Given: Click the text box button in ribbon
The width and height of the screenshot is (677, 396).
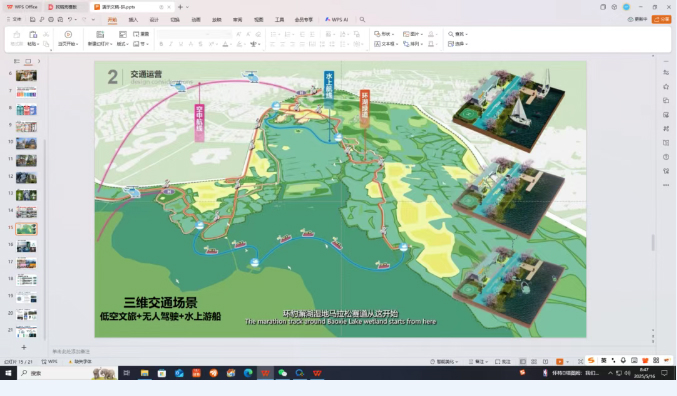Looking at the screenshot, I should (x=386, y=44).
